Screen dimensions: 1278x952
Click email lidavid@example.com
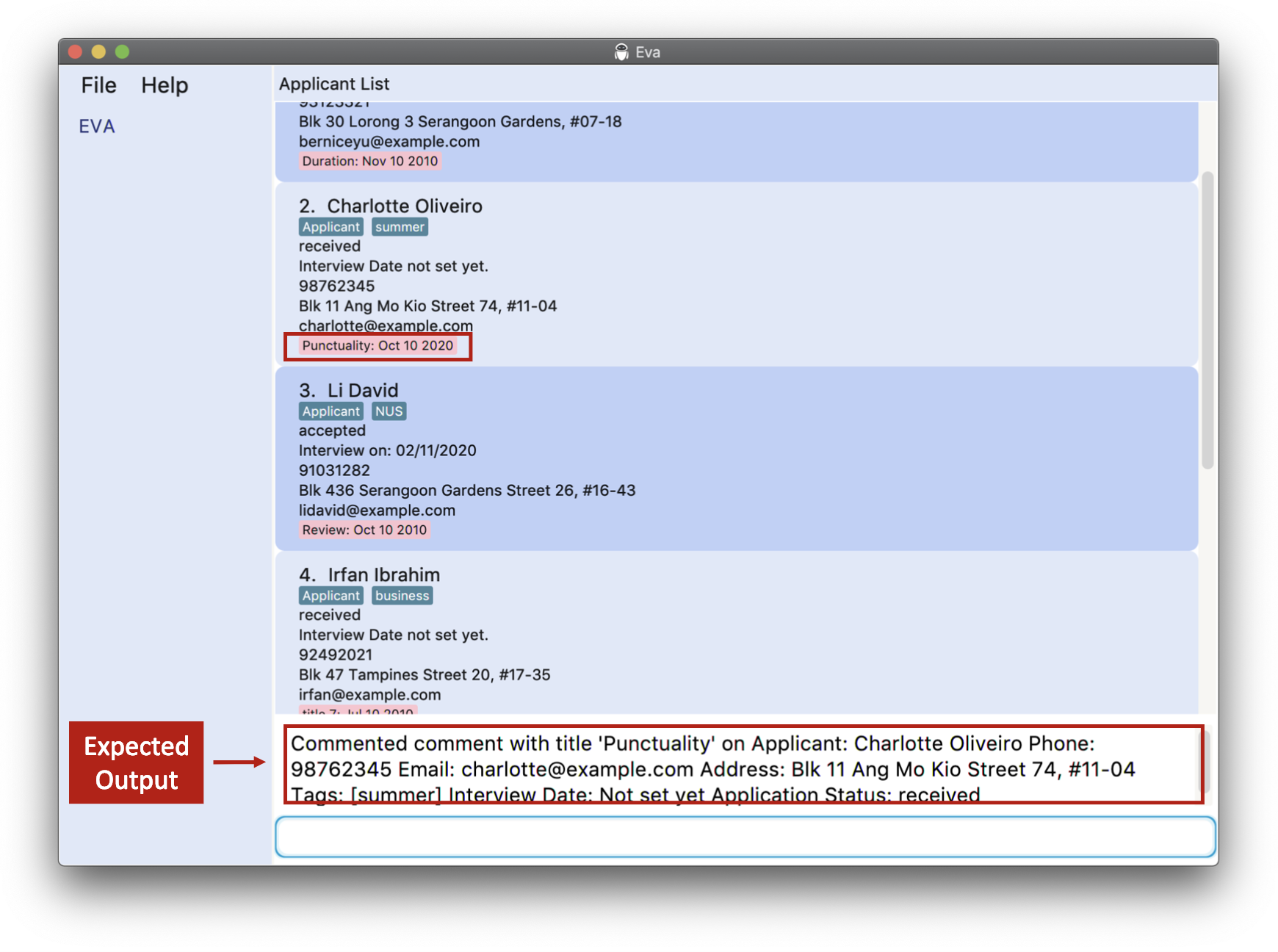pos(377,511)
